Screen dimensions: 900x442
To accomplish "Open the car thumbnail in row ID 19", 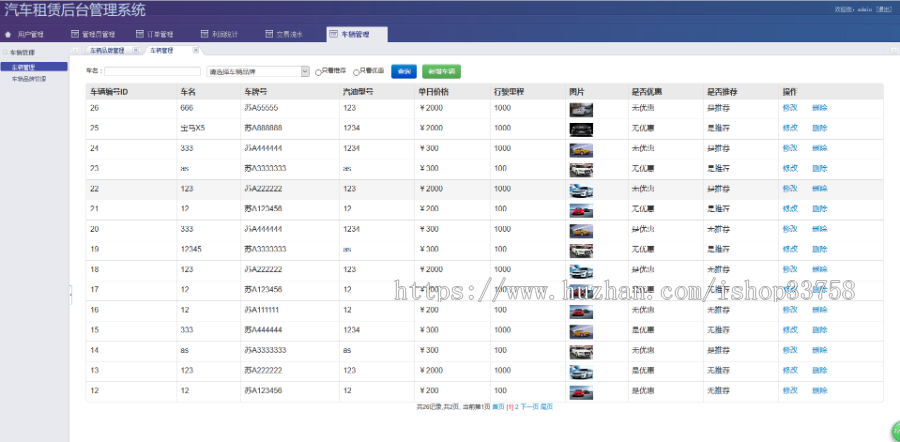I will pos(581,251).
